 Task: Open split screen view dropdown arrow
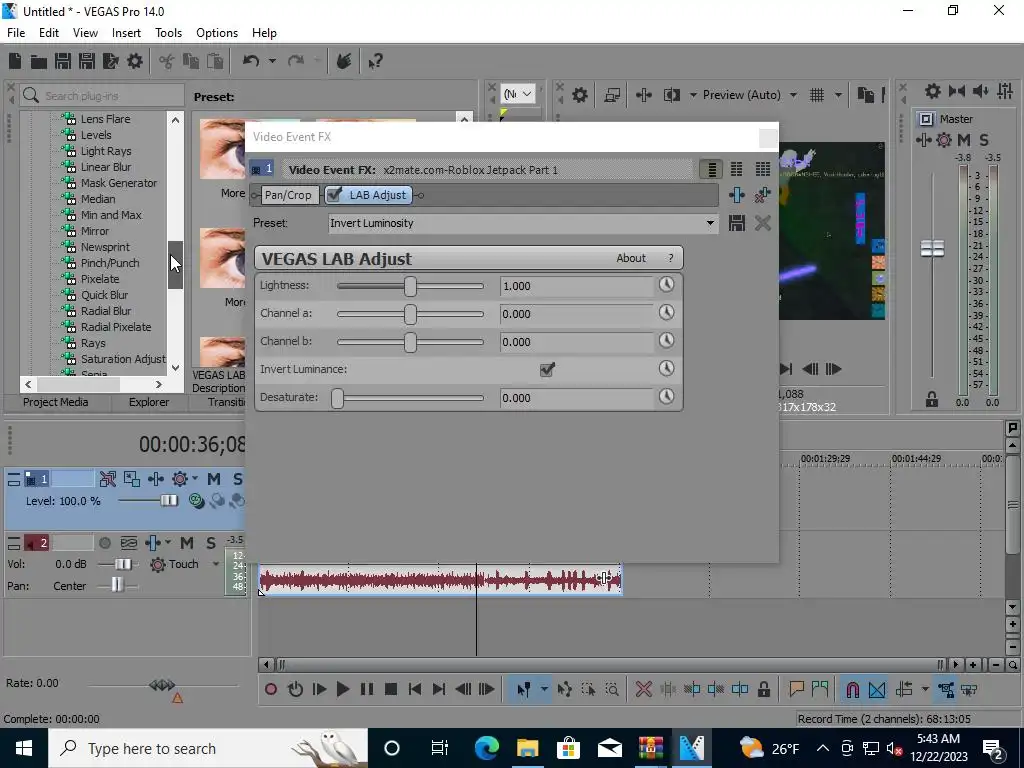[x=693, y=95]
